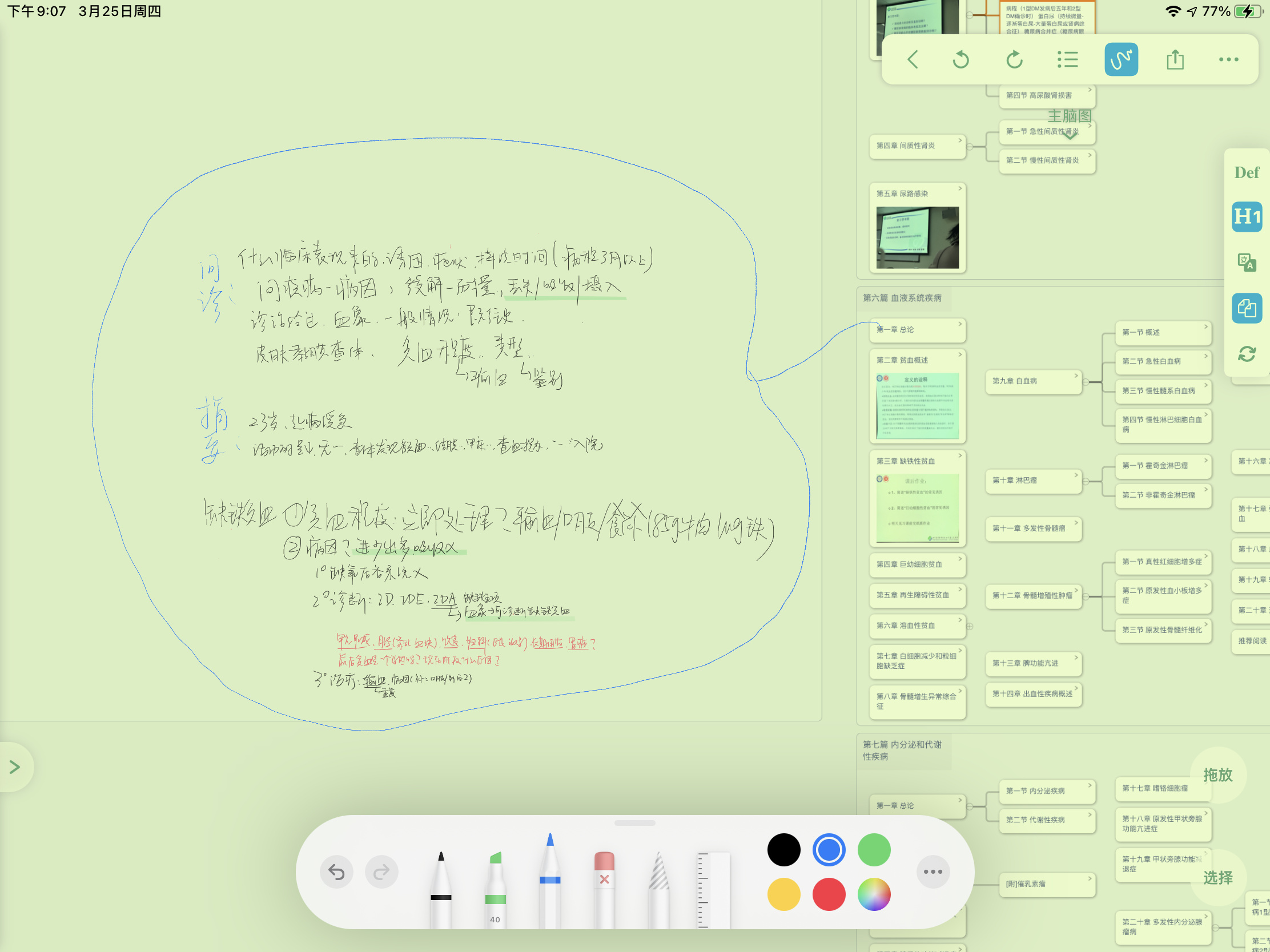Tap the back arrow in top toolbar

pyautogui.click(x=913, y=60)
